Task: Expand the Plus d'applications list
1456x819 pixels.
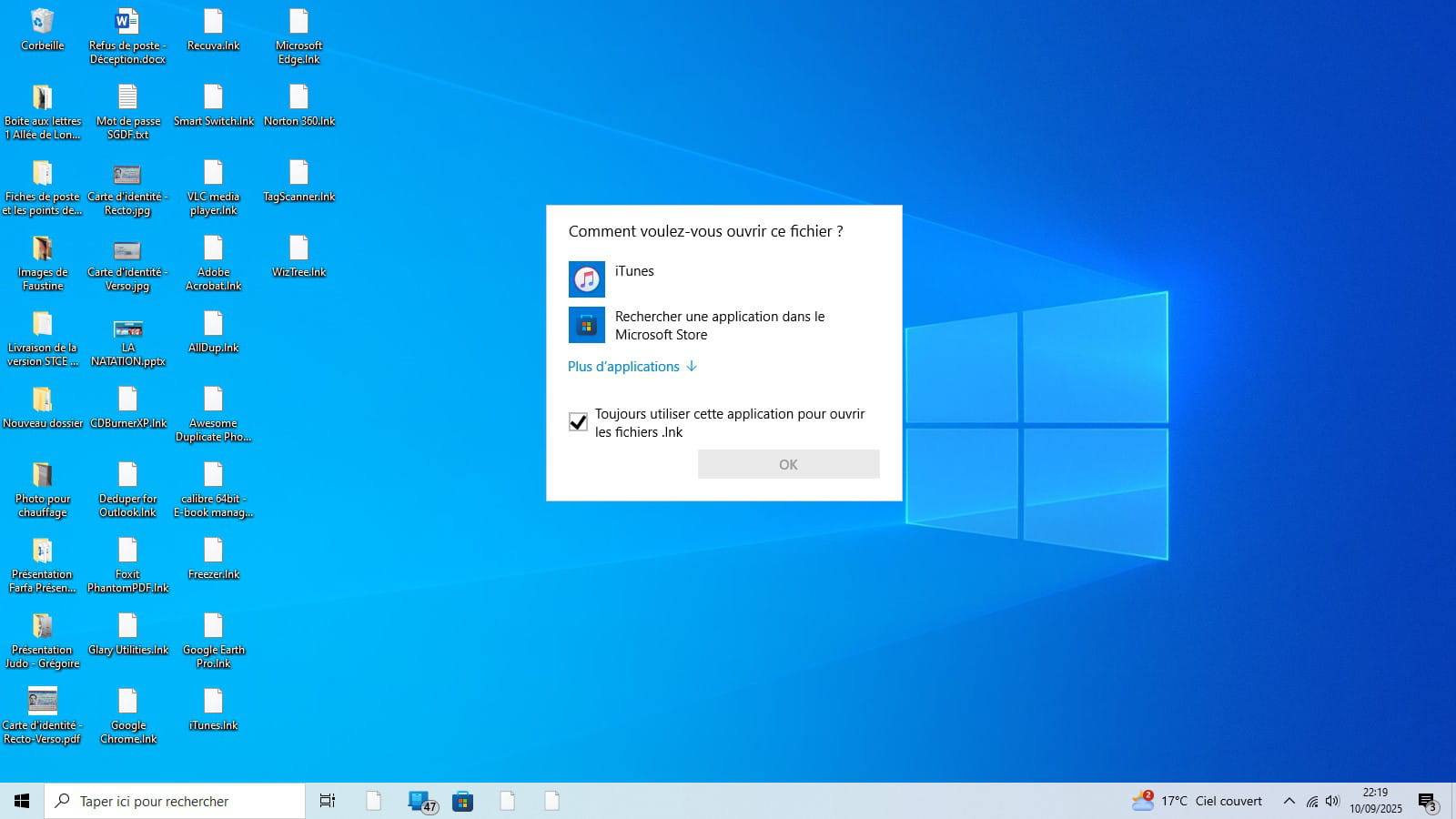Action: click(632, 366)
